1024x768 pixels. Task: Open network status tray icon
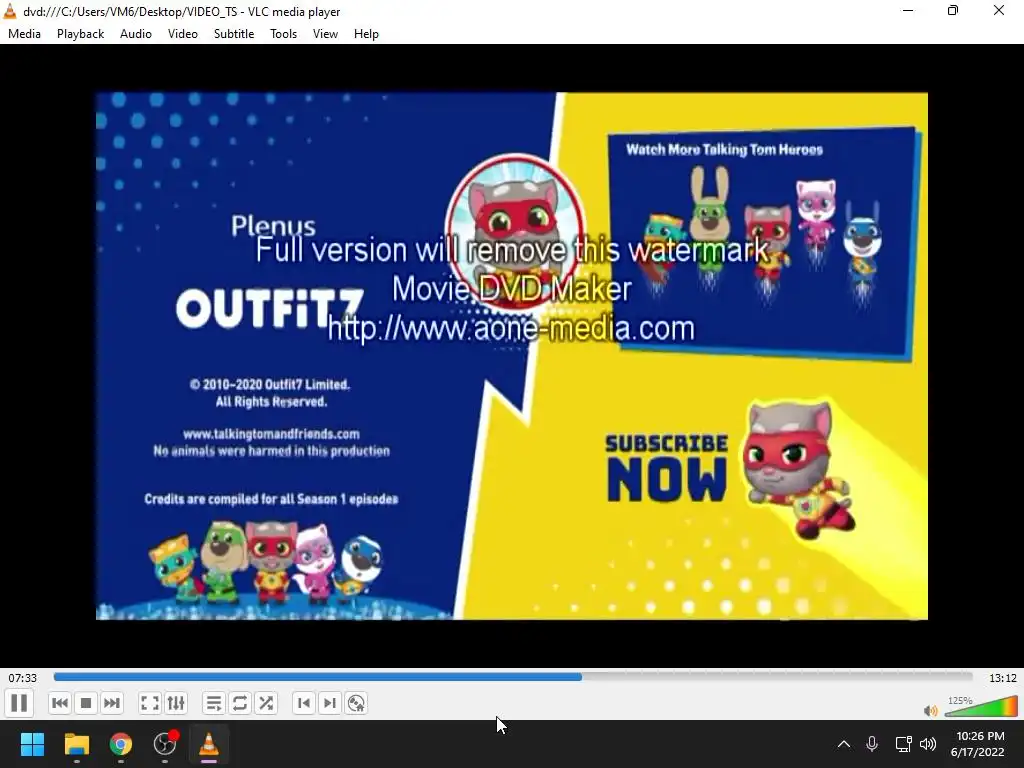[x=903, y=744]
